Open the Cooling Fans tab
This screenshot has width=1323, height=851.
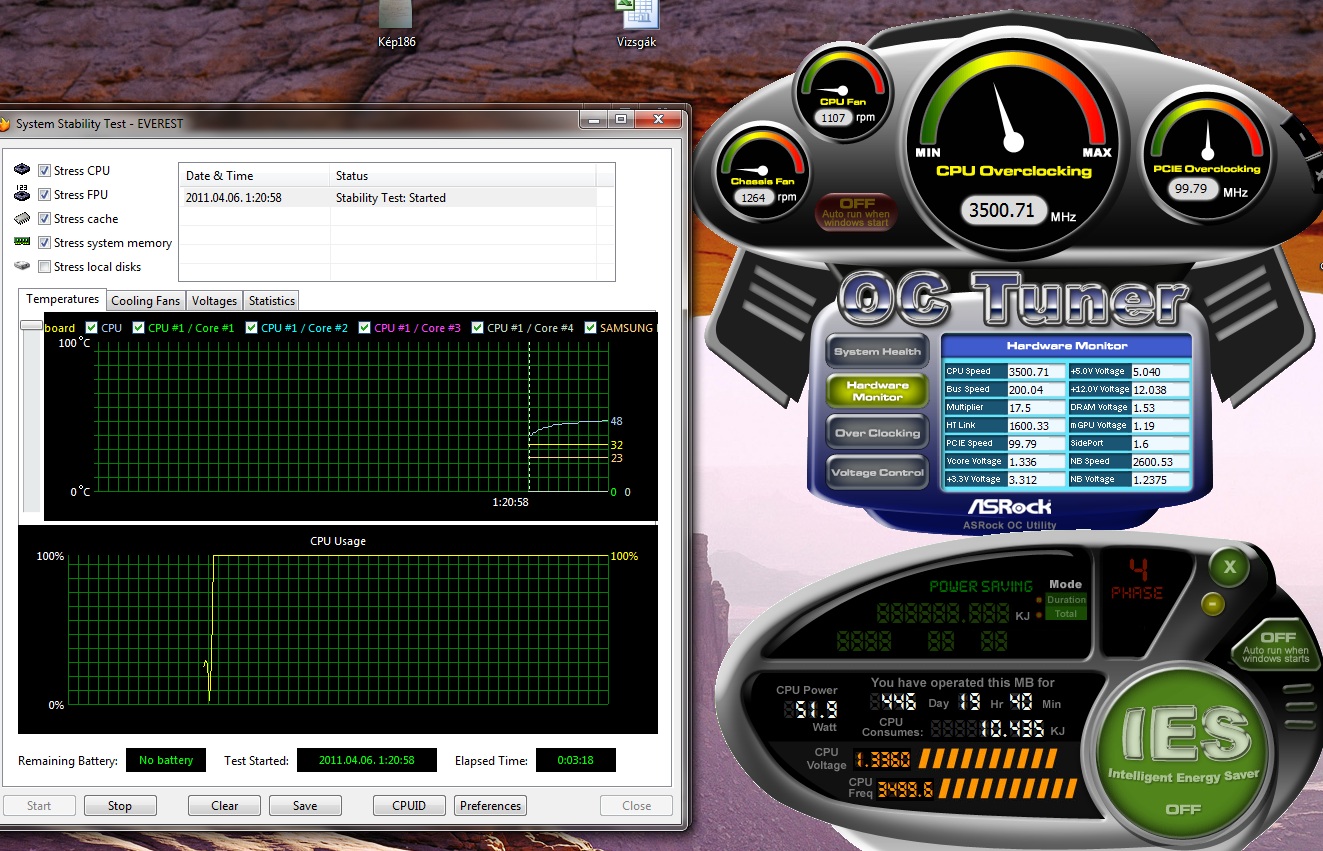point(146,301)
